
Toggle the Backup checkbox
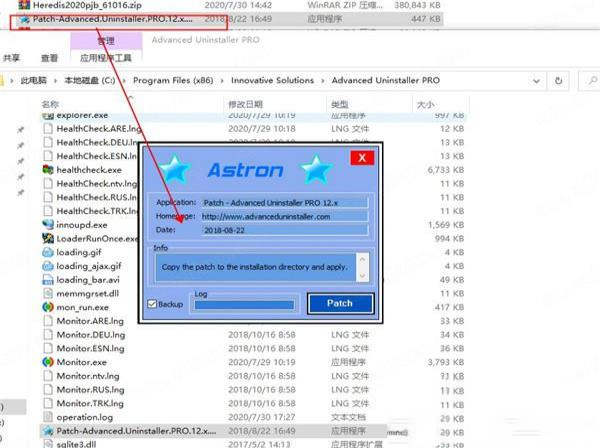point(152,304)
